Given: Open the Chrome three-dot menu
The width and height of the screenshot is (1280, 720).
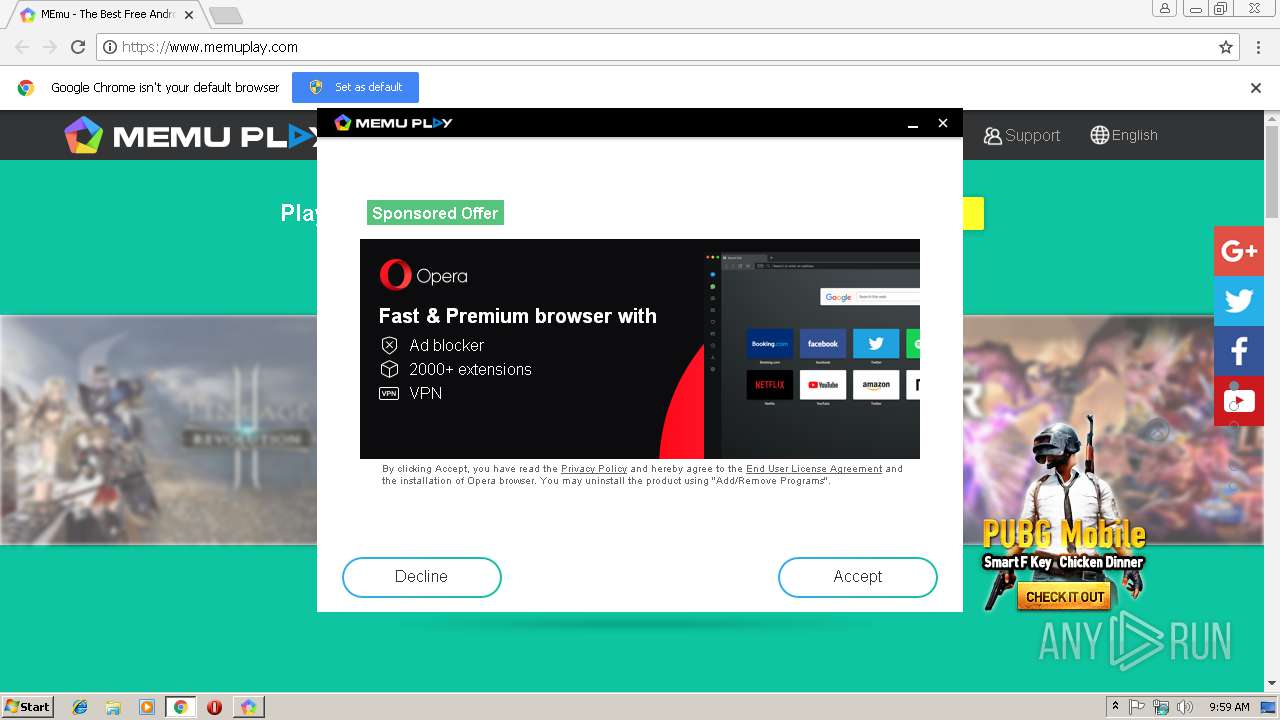Looking at the screenshot, I should pos(1258,47).
